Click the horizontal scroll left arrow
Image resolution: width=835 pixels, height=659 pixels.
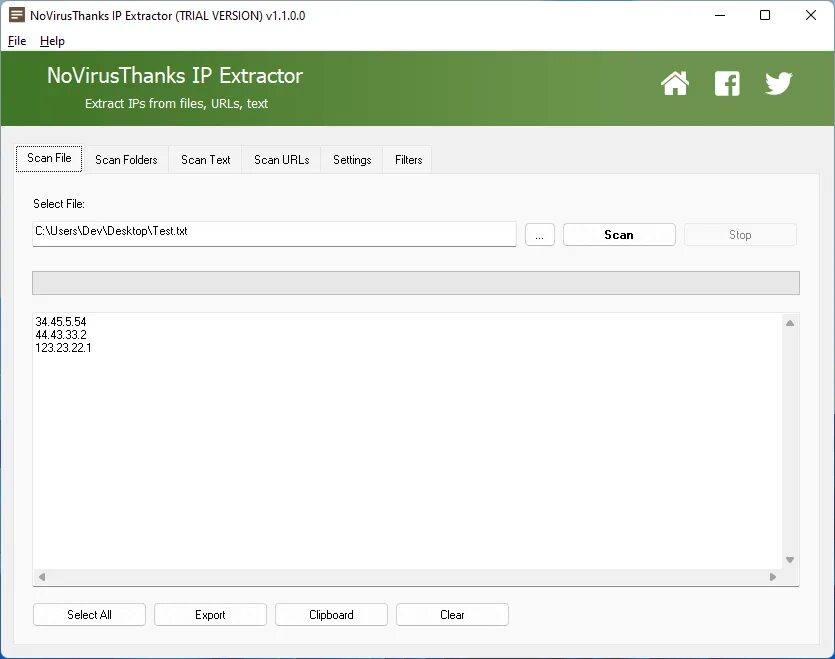42,577
